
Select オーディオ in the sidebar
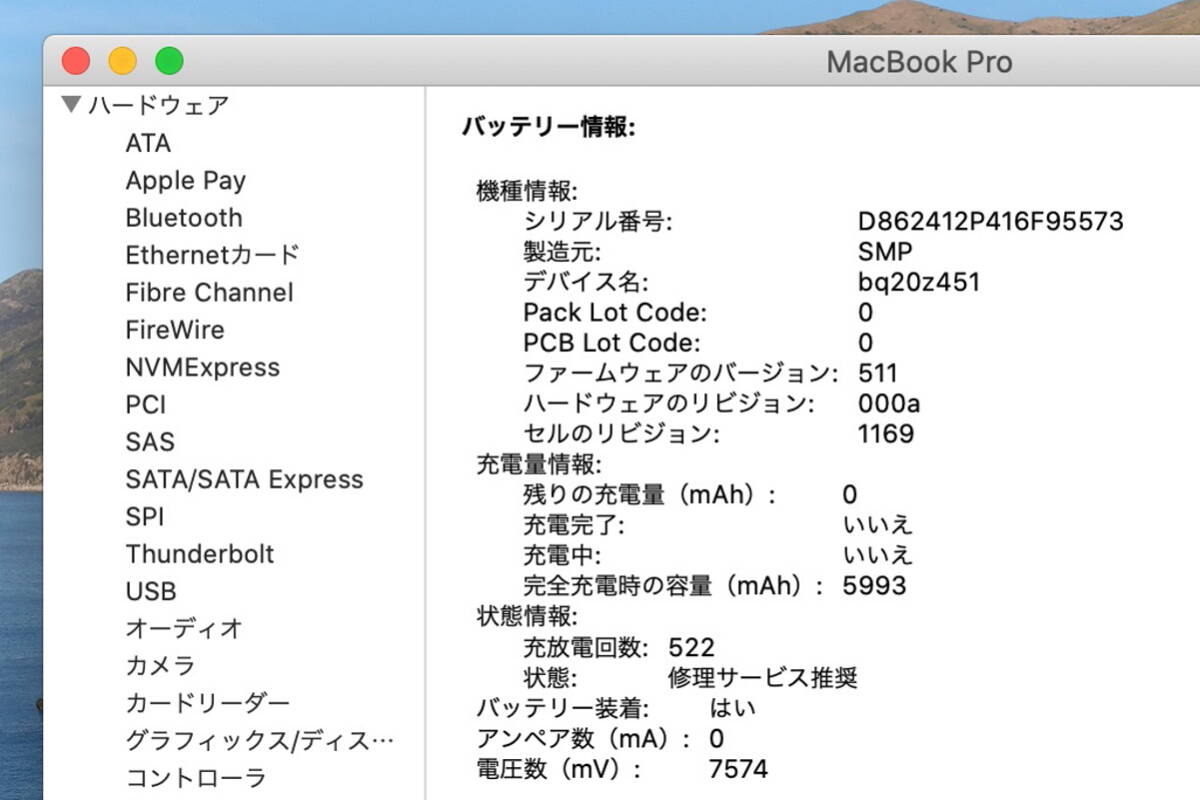click(184, 629)
